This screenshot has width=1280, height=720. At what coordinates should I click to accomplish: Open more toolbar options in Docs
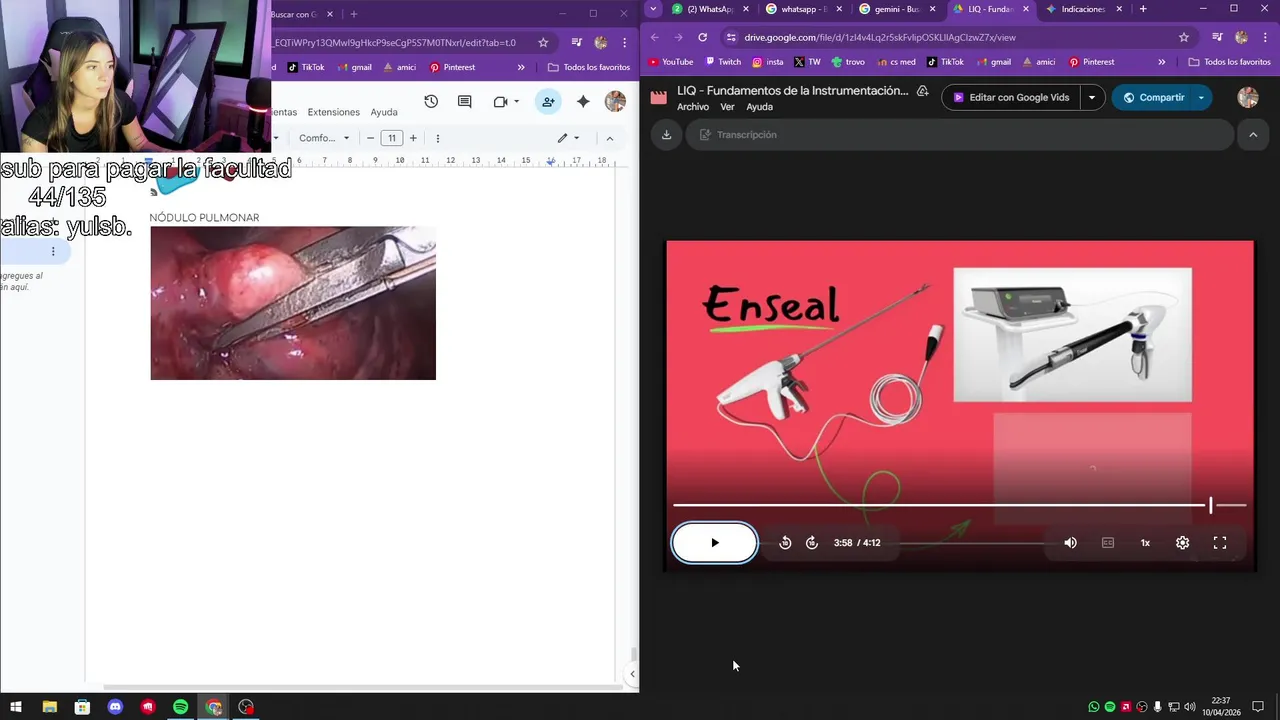(x=437, y=138)
